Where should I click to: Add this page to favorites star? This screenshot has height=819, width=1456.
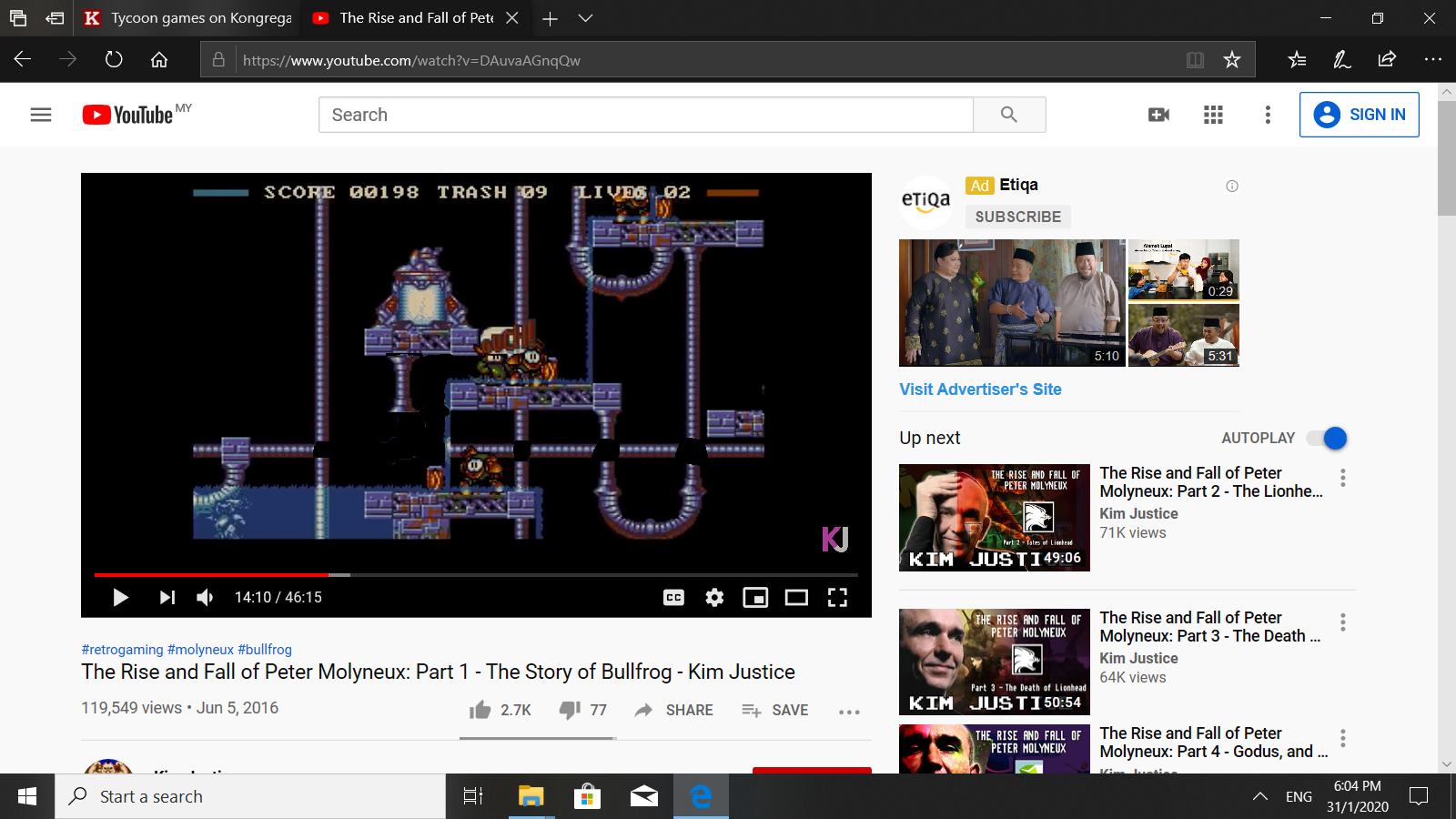coord(1232,60)
